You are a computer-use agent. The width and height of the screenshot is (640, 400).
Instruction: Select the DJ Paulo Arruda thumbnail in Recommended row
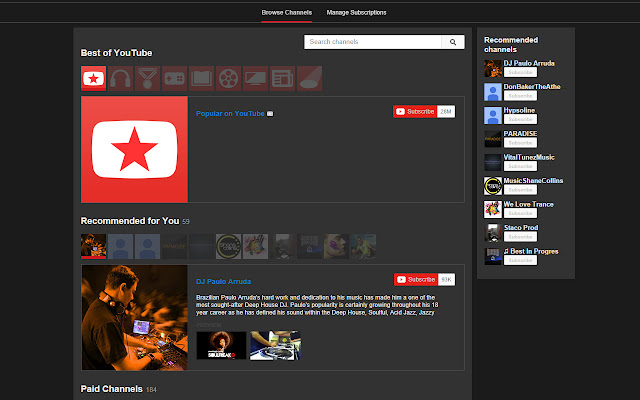tap(93, 246)
